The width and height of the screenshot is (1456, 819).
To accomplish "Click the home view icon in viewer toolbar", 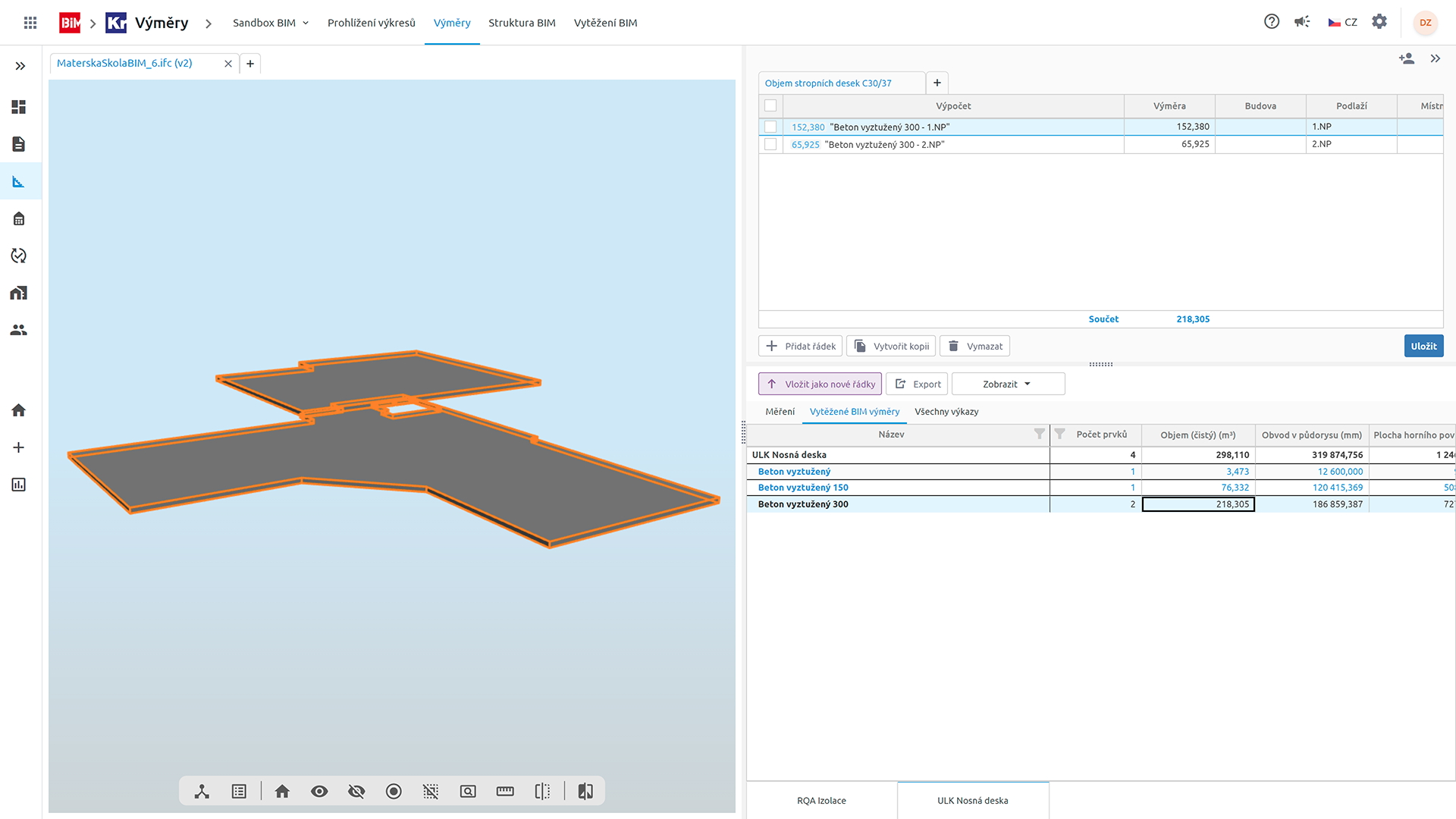I will point(282,791).
